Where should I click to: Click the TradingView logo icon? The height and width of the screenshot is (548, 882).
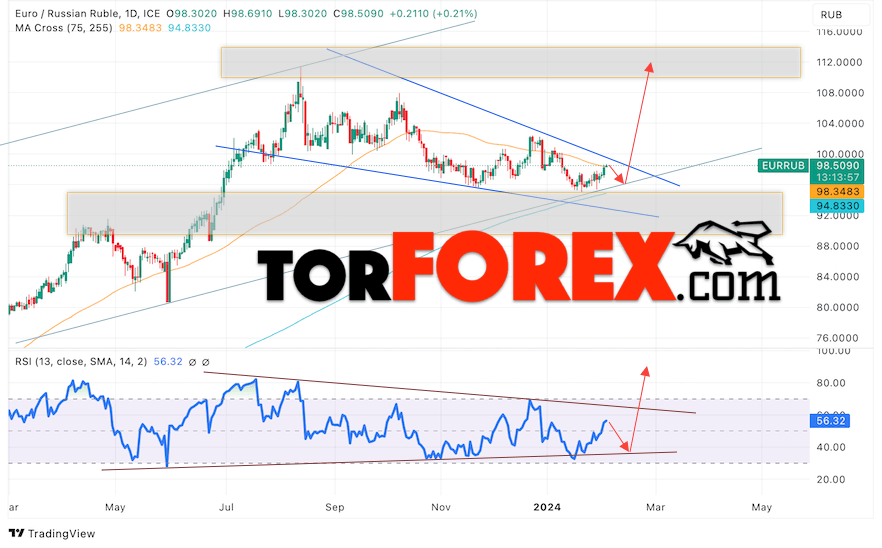tap(16, 533)
